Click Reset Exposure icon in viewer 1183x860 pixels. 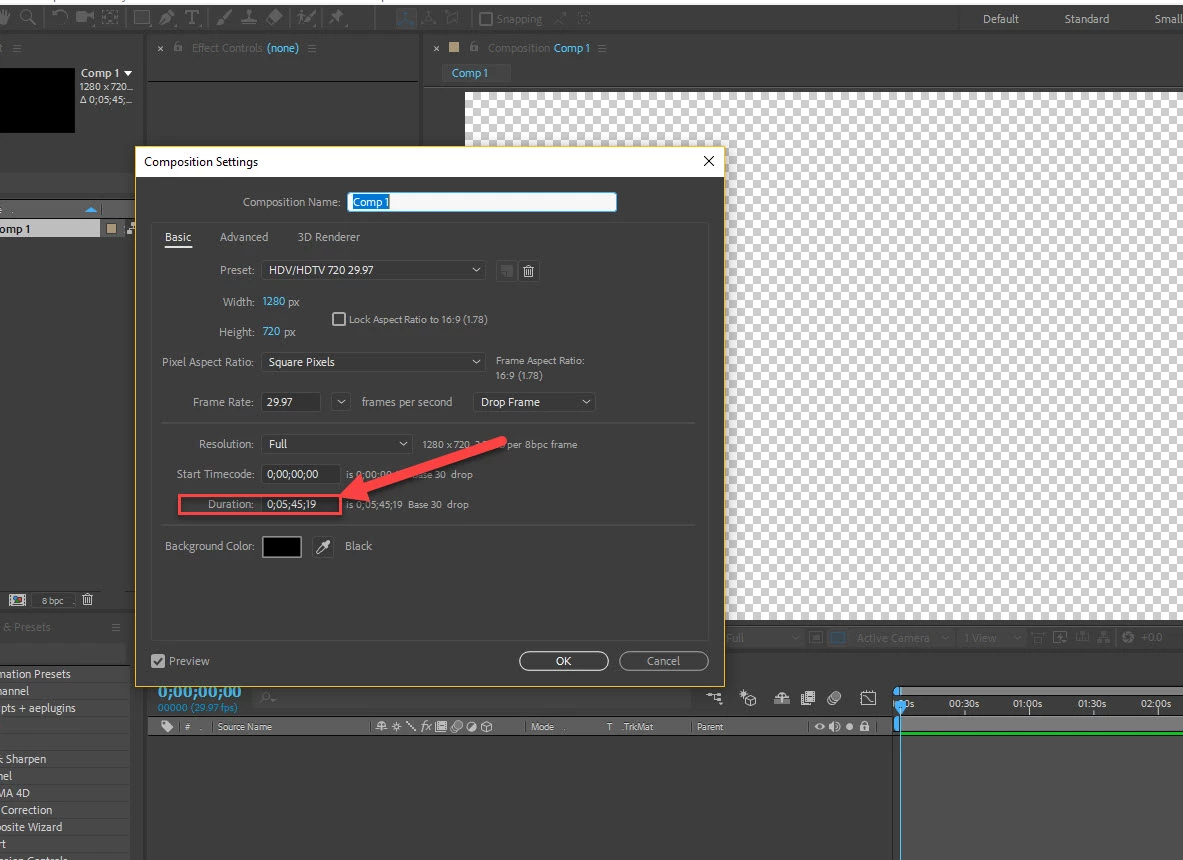(x=1128, y=637)
